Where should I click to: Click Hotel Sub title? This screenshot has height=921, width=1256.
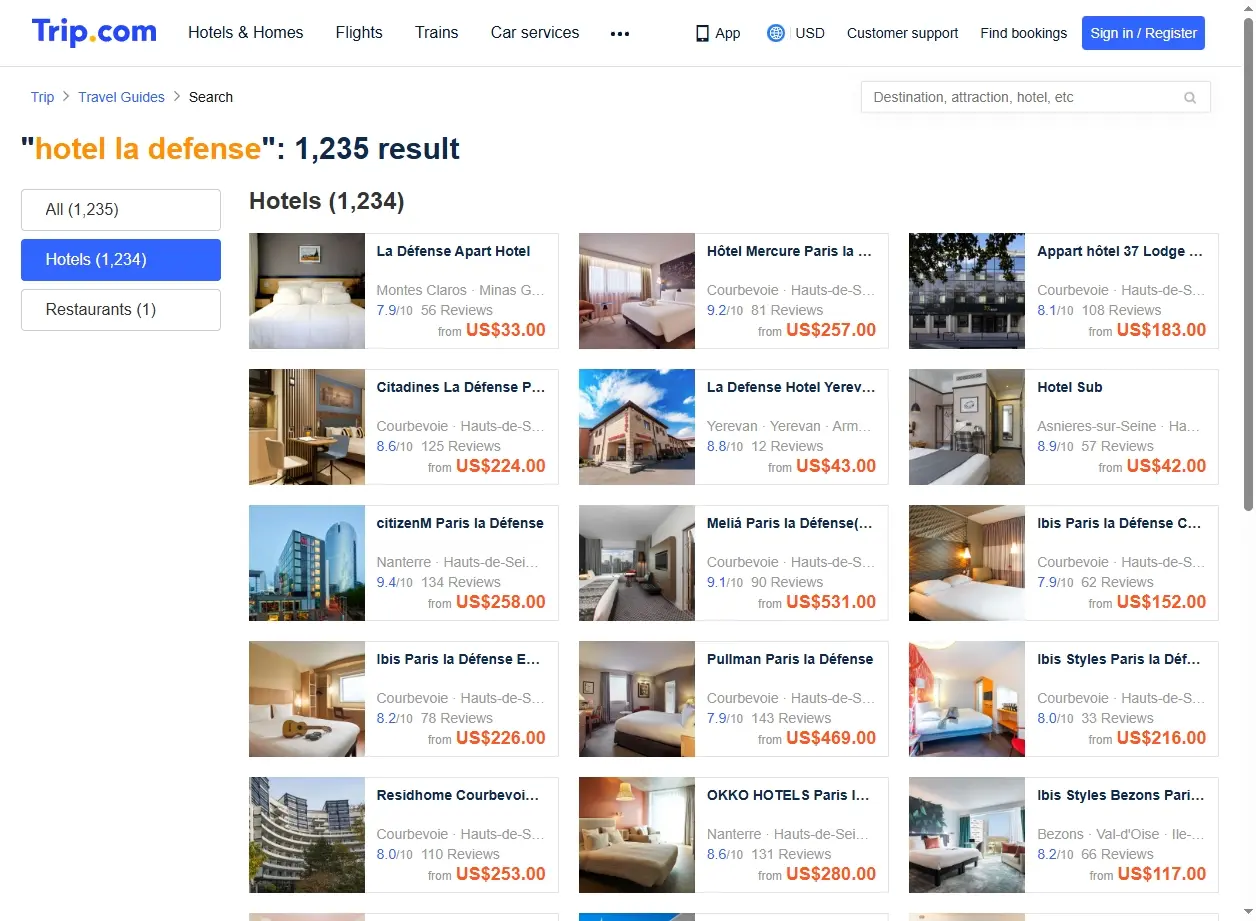[1069, 387]
